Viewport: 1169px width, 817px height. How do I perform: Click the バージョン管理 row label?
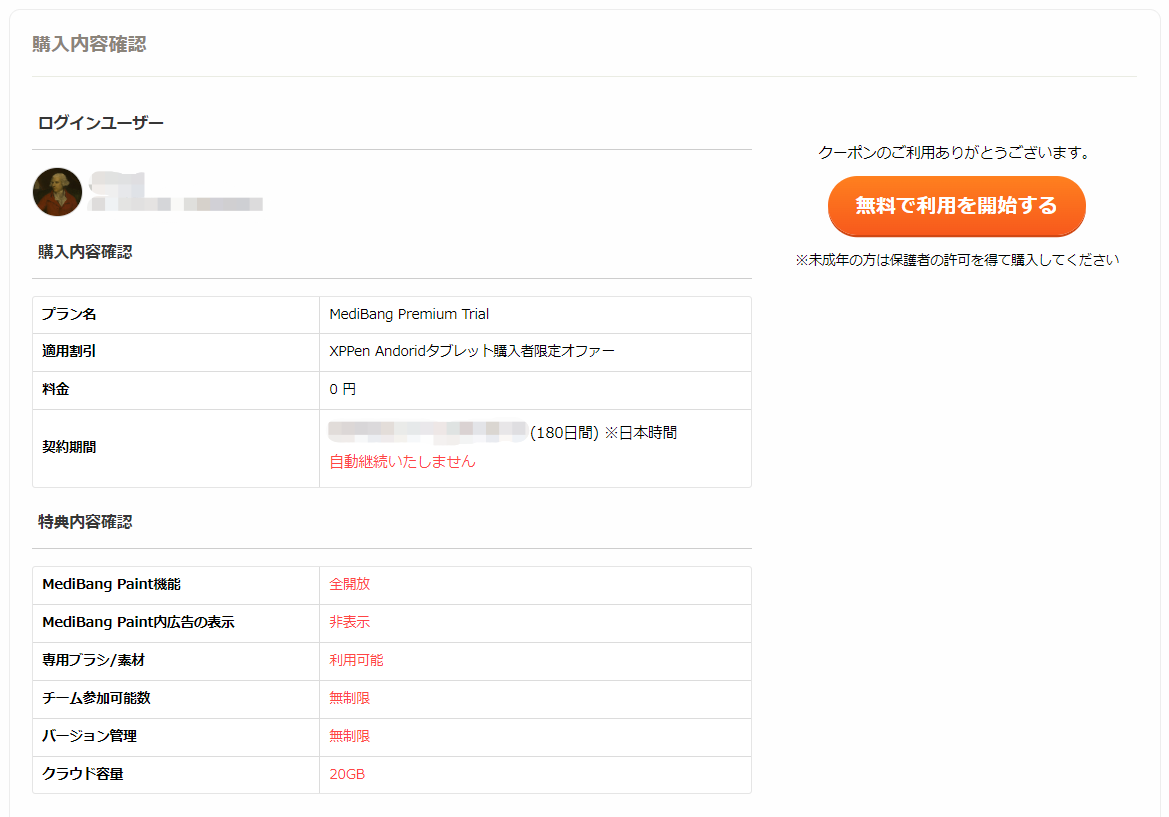[89, 736]
